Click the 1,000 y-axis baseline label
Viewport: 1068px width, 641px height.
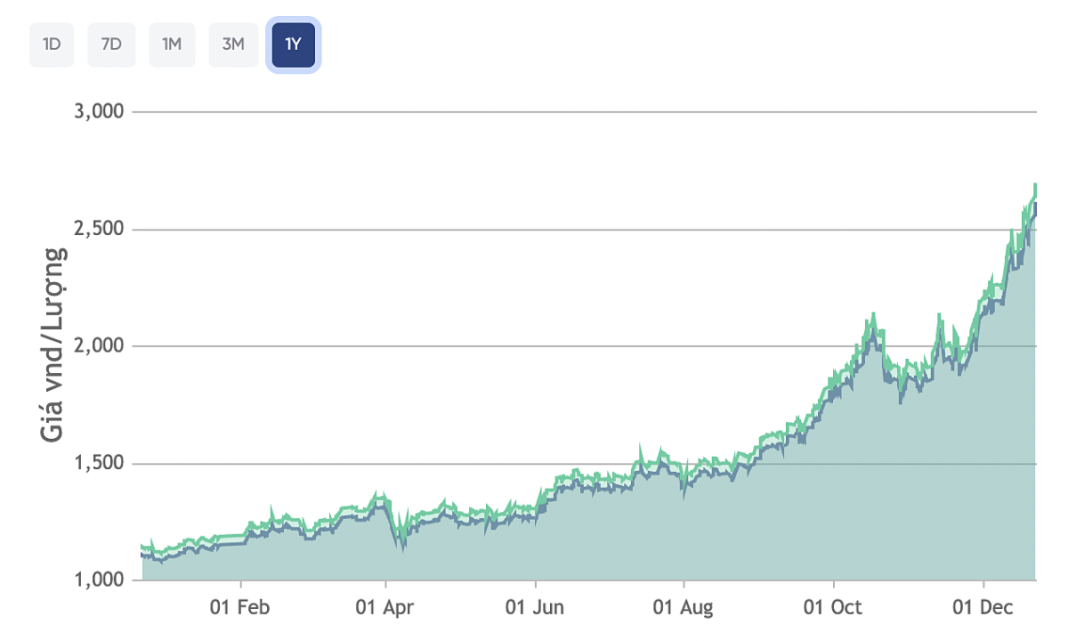[99, 580]
